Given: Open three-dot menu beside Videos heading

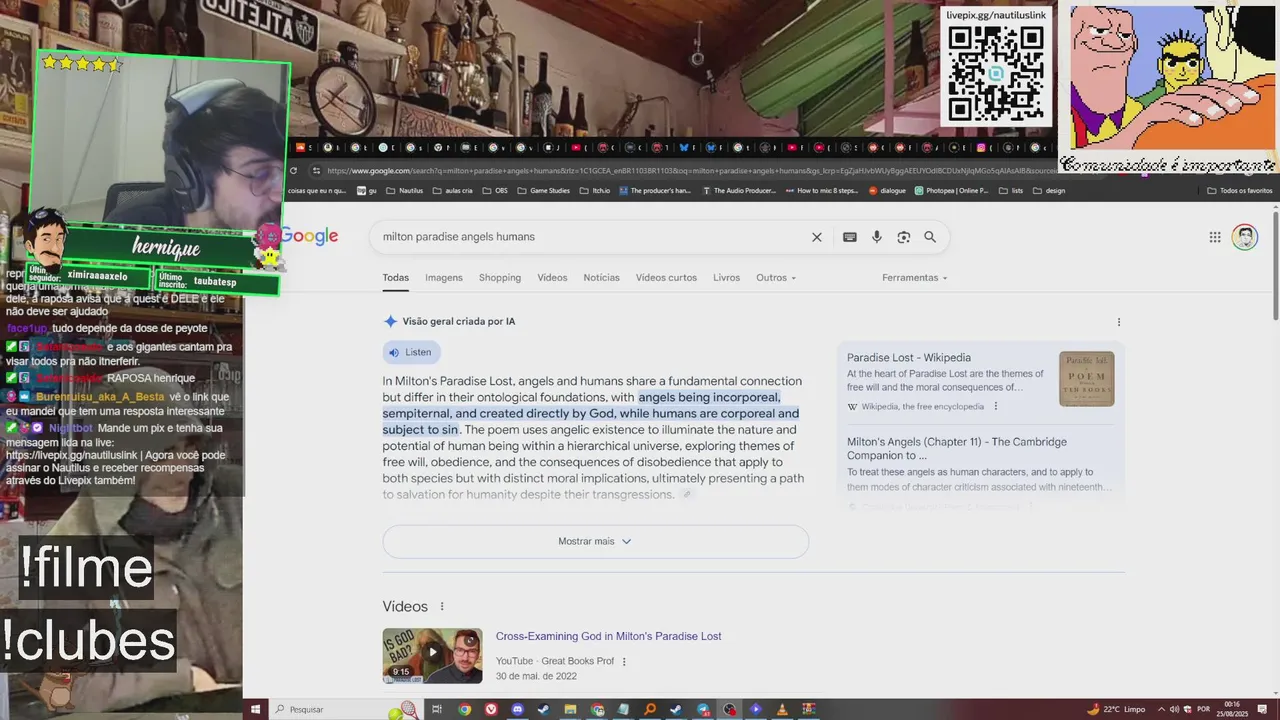Looking at the screenshot, I should 442,606.
